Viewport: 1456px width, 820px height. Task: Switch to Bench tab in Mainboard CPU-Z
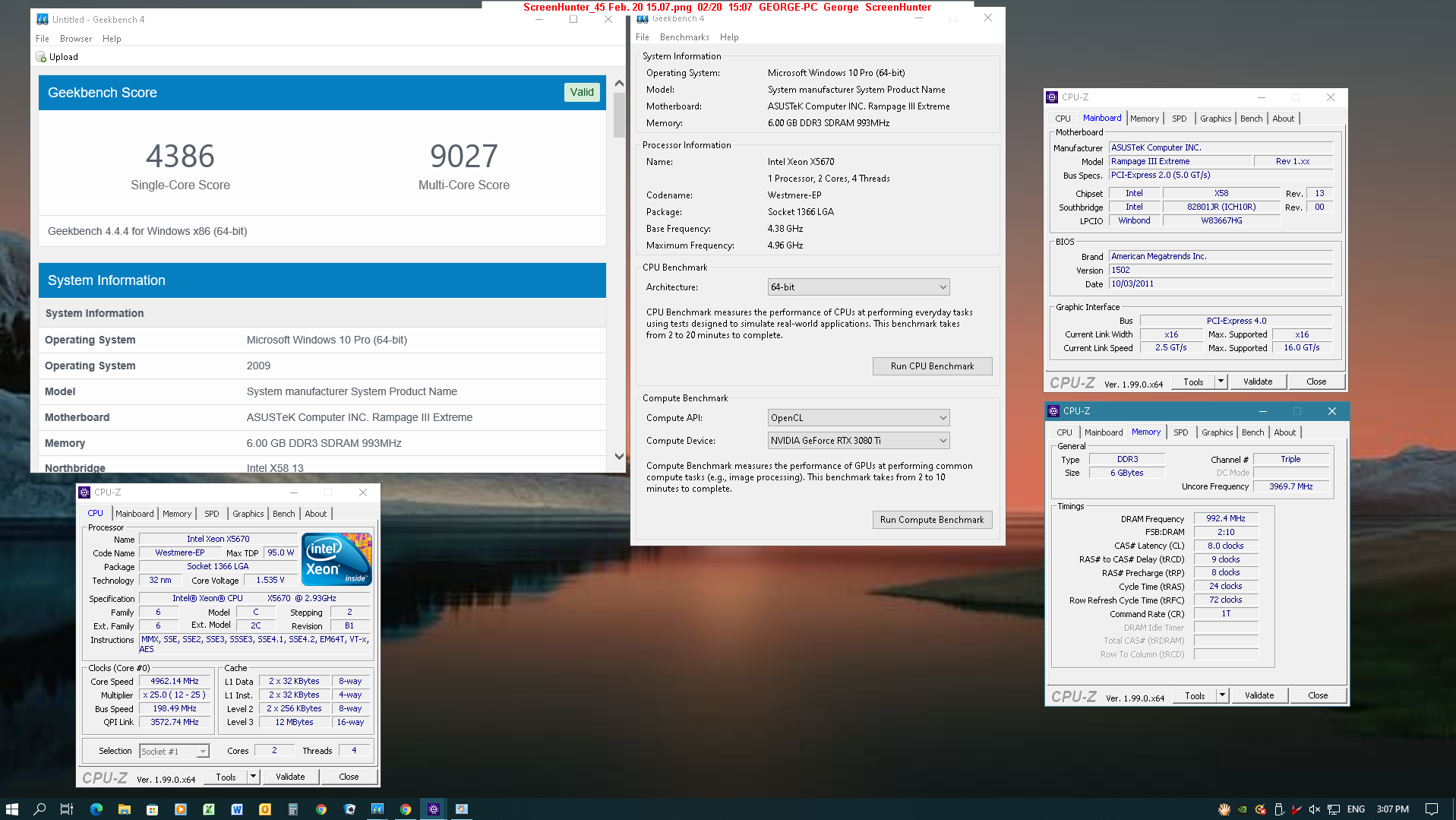coord(1252,119)
